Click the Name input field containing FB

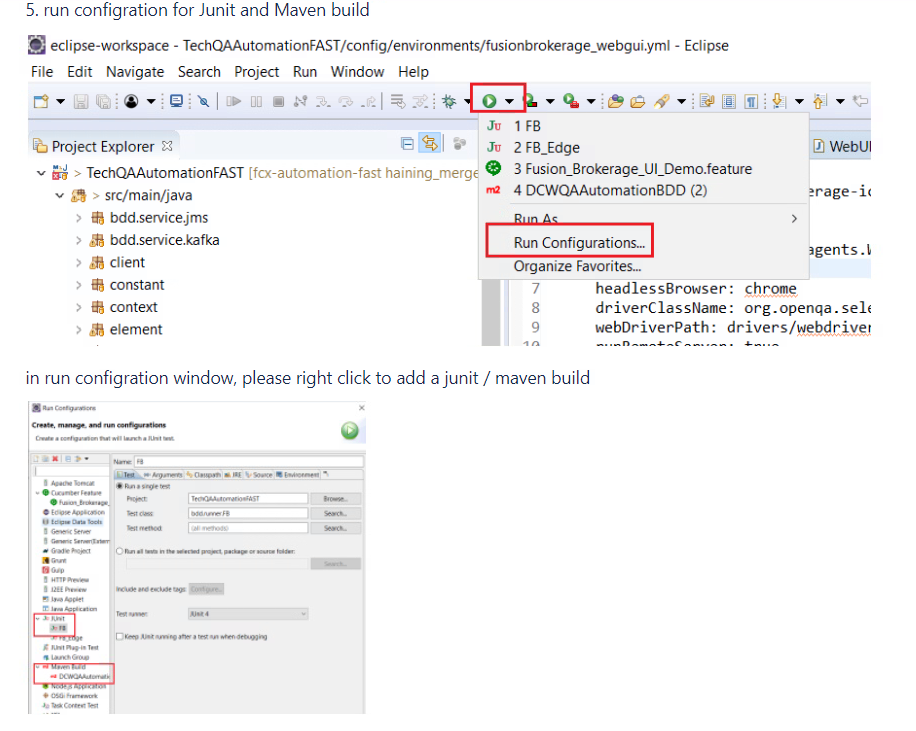(x=249, y=462)
